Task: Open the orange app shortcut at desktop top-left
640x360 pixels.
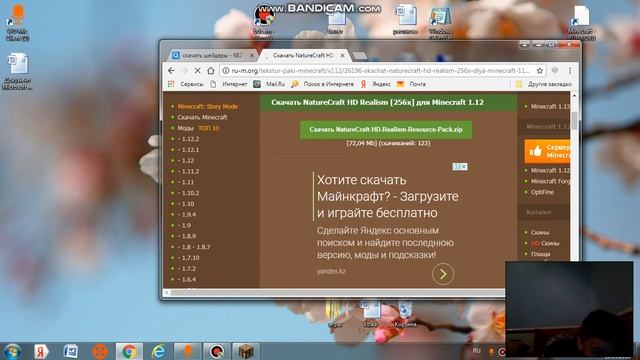Action: [18, 22]
